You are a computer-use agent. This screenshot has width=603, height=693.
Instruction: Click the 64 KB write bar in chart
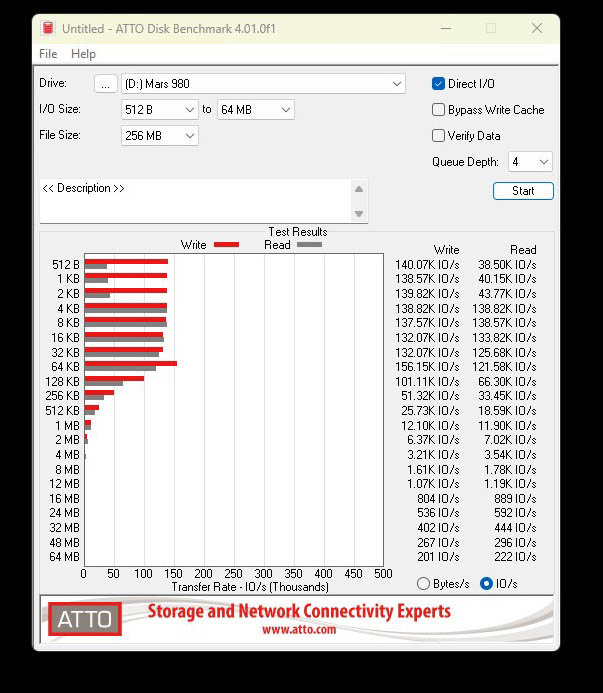click(131, 364)
